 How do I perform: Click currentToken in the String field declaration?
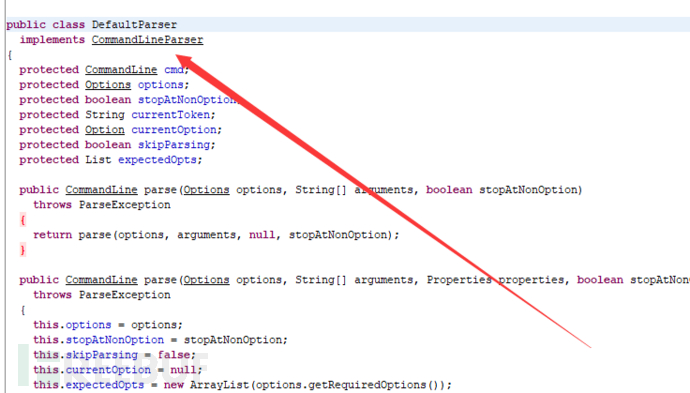pos(171,115)
